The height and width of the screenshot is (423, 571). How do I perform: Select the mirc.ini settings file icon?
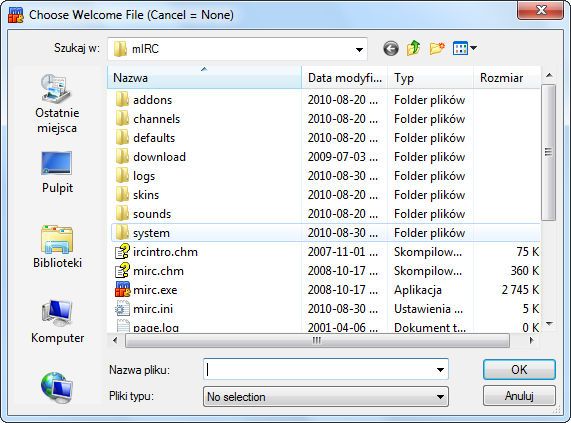(122, 308)
